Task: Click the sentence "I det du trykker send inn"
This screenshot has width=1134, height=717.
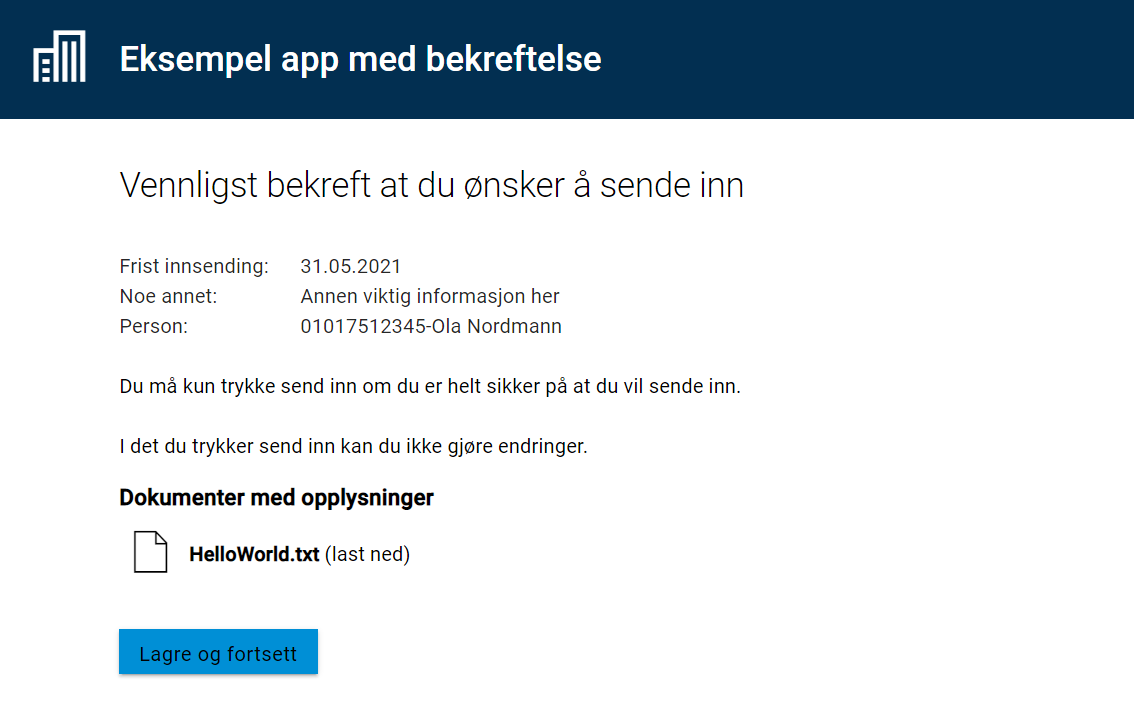Action: coord(354,446)
